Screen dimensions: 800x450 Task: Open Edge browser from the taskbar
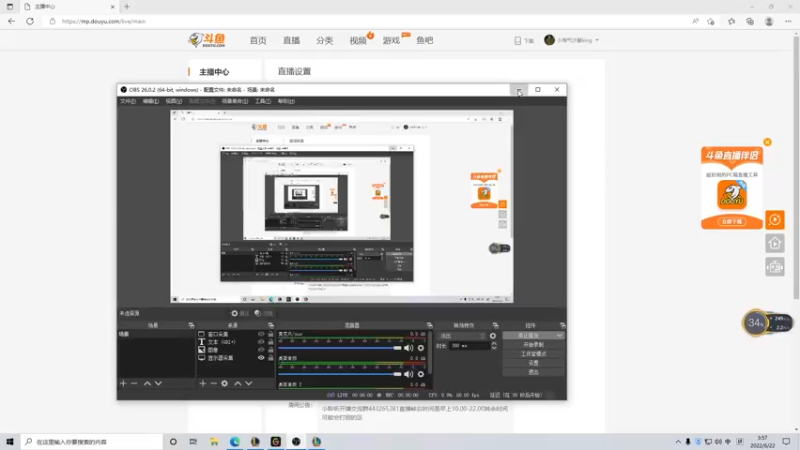(x=235, y=442)
